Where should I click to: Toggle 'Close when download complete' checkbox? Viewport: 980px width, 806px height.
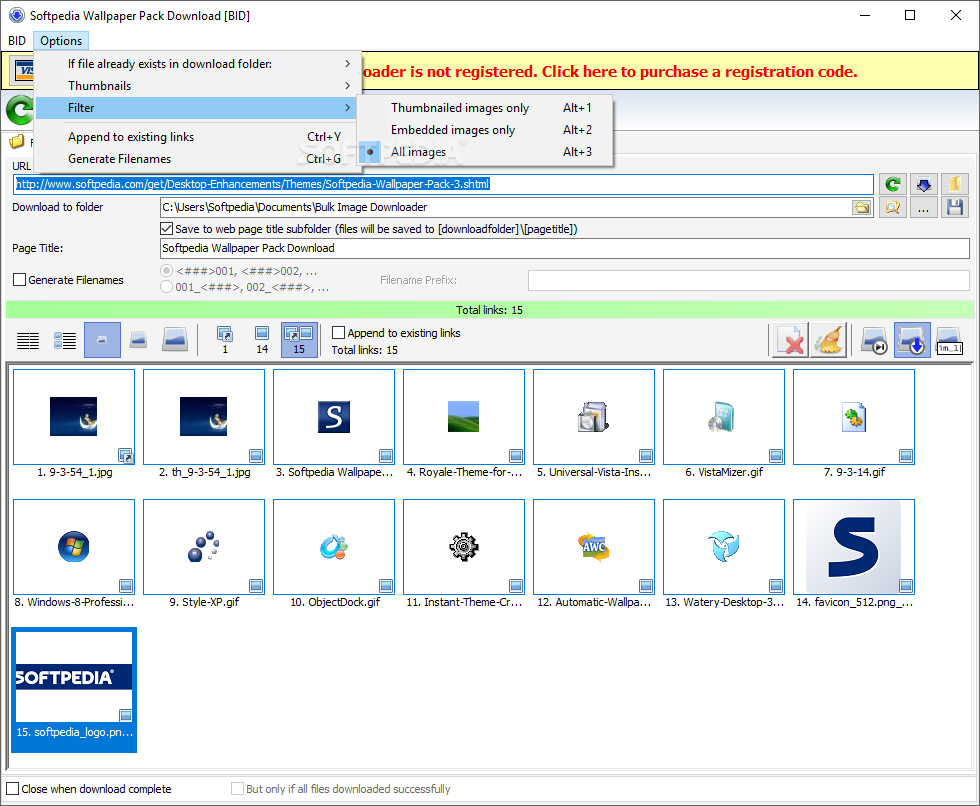click(x=12, y=789)
